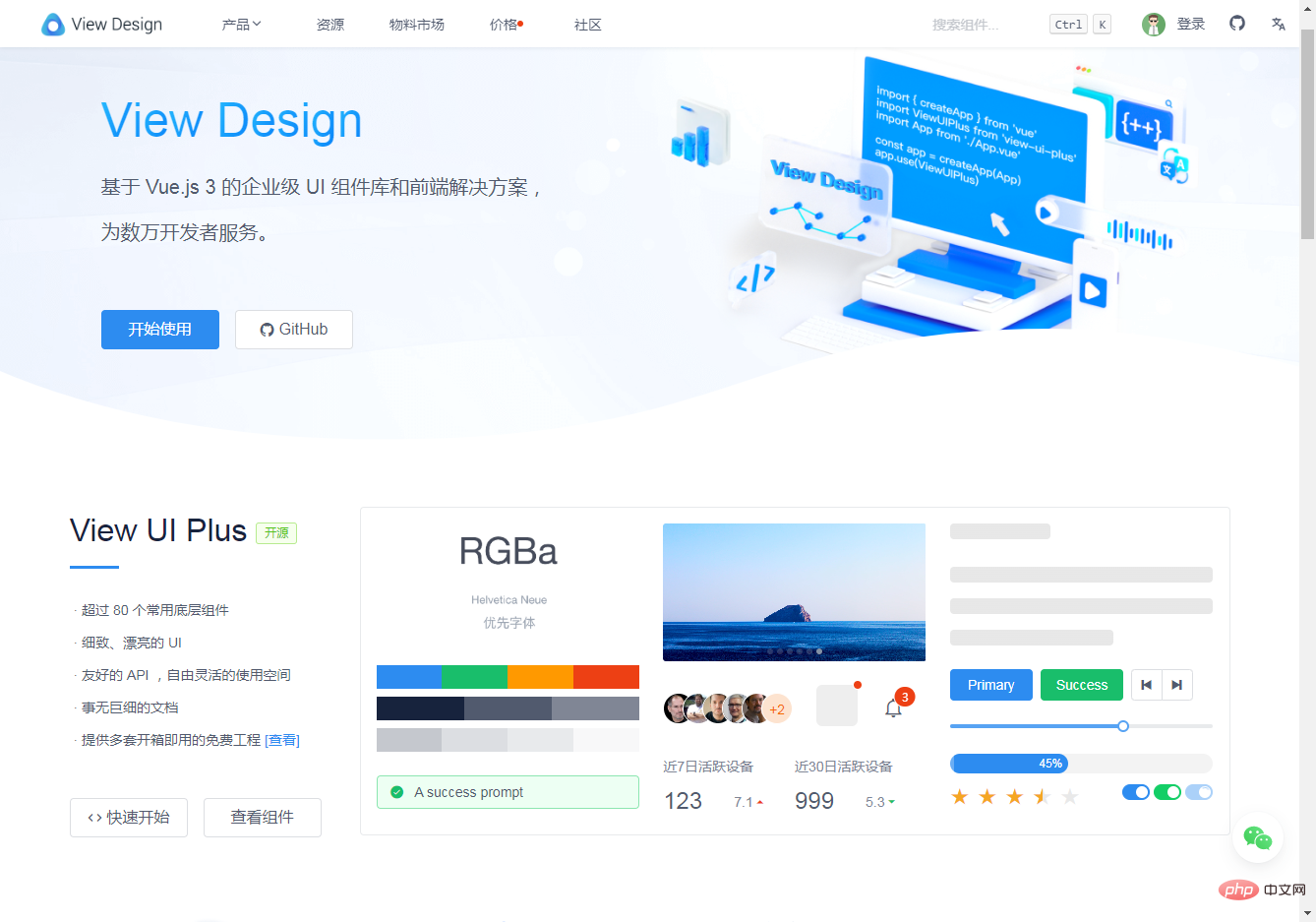Viewport: 1316px width, 922px height.
Task: Click the second rating star
Action: point(987,796)
